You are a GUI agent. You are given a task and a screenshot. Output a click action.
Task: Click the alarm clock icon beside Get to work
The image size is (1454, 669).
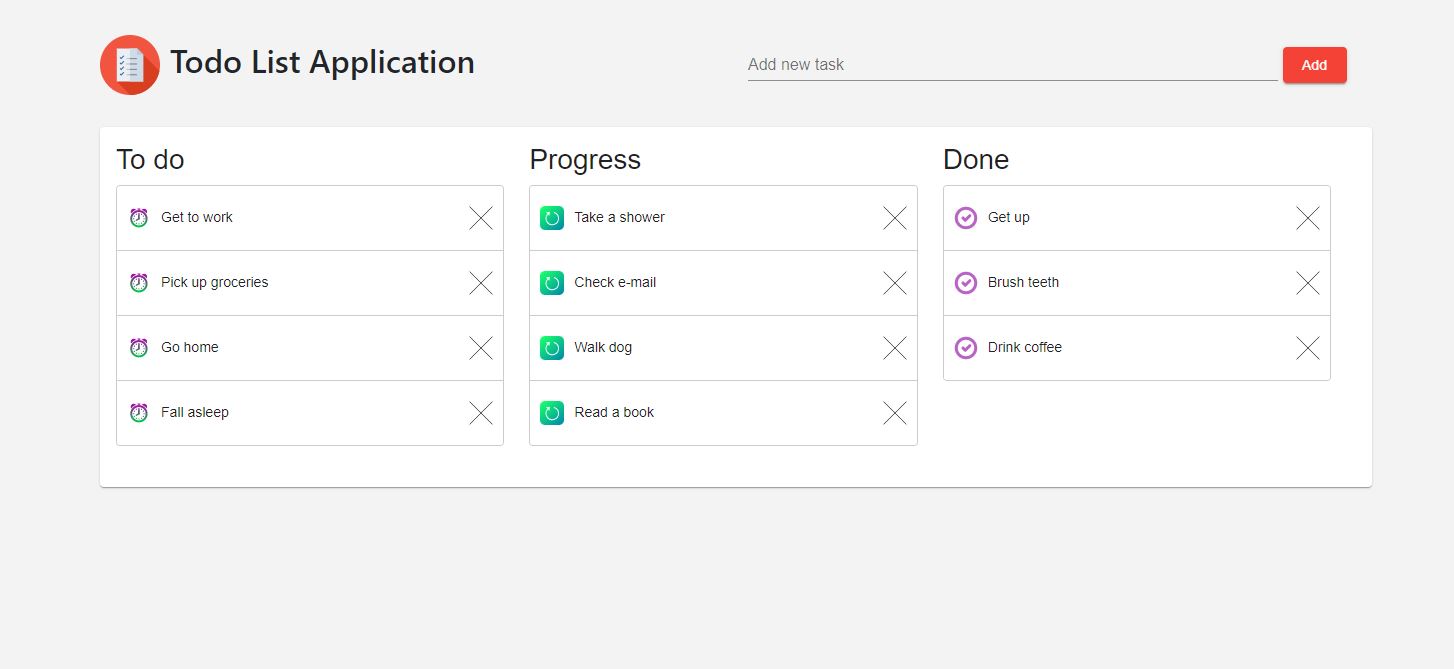pos(139,218)
